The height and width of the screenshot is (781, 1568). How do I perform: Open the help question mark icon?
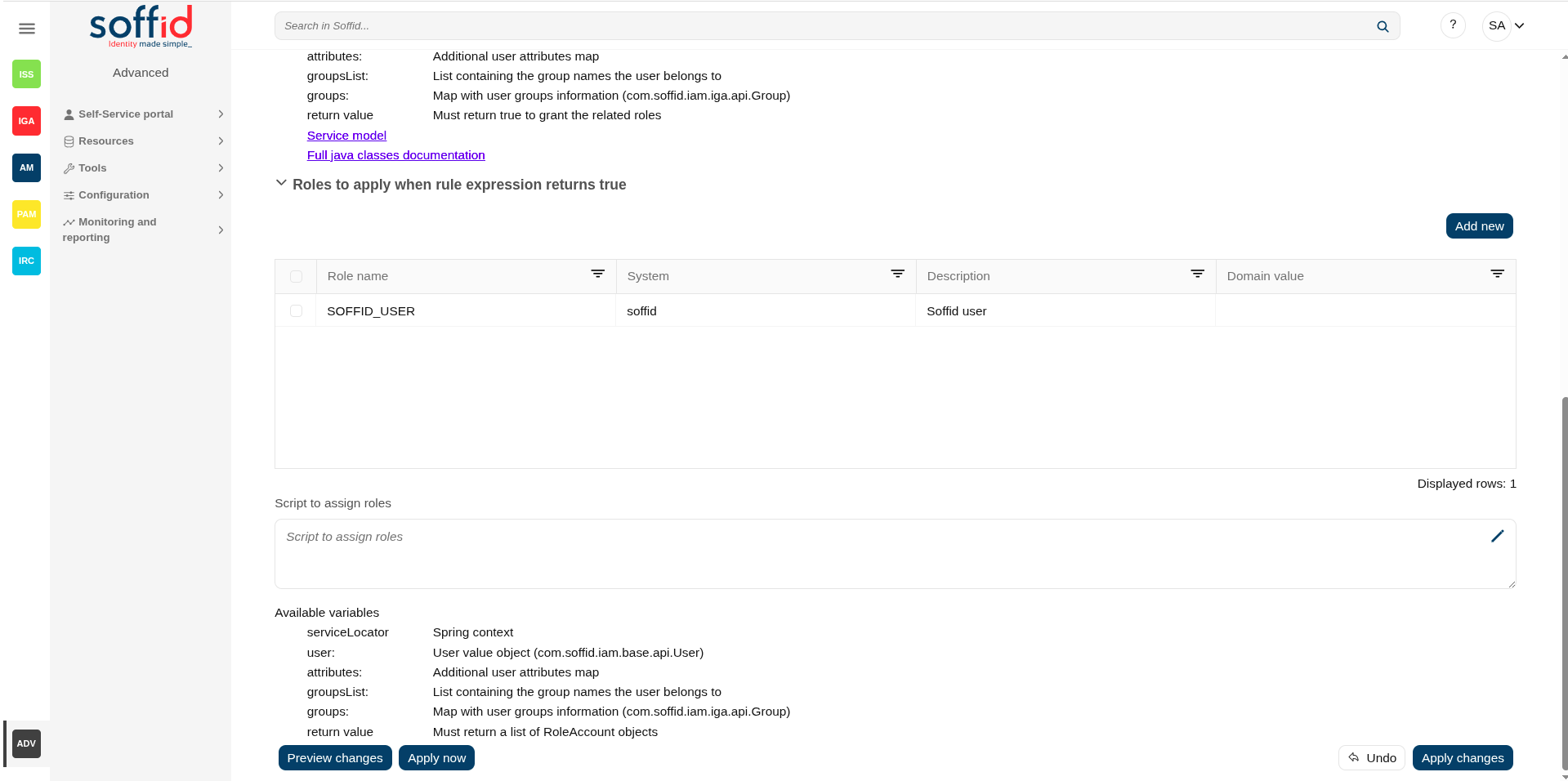[1453, 25]
